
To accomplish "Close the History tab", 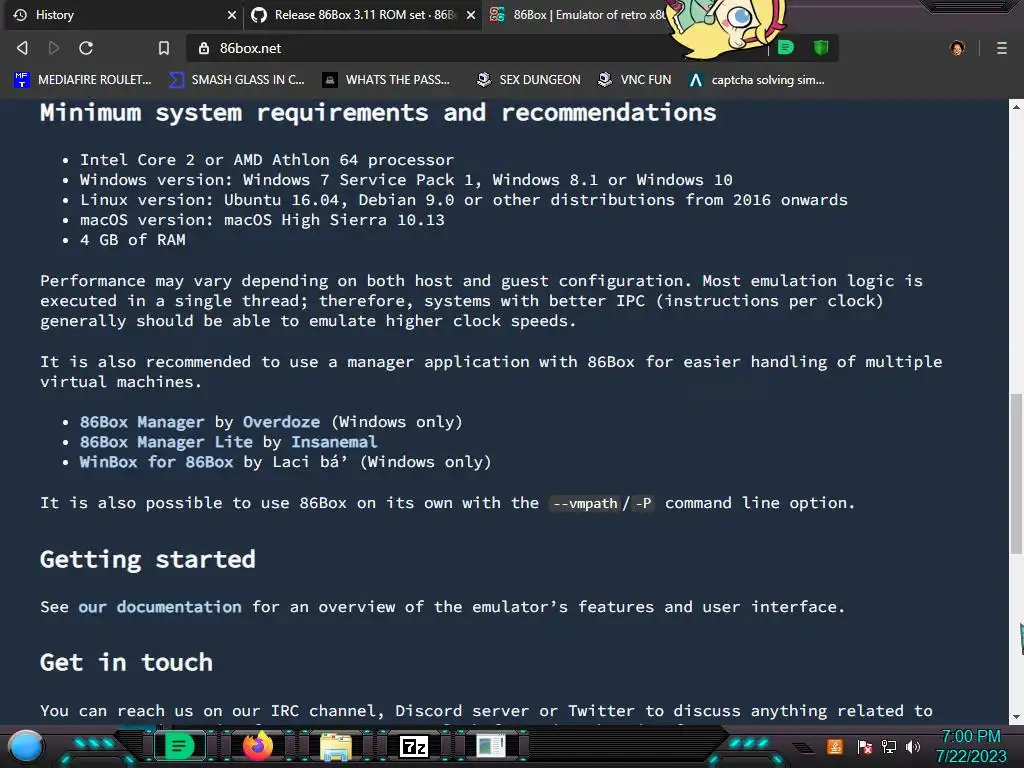I will coord(232,15).
